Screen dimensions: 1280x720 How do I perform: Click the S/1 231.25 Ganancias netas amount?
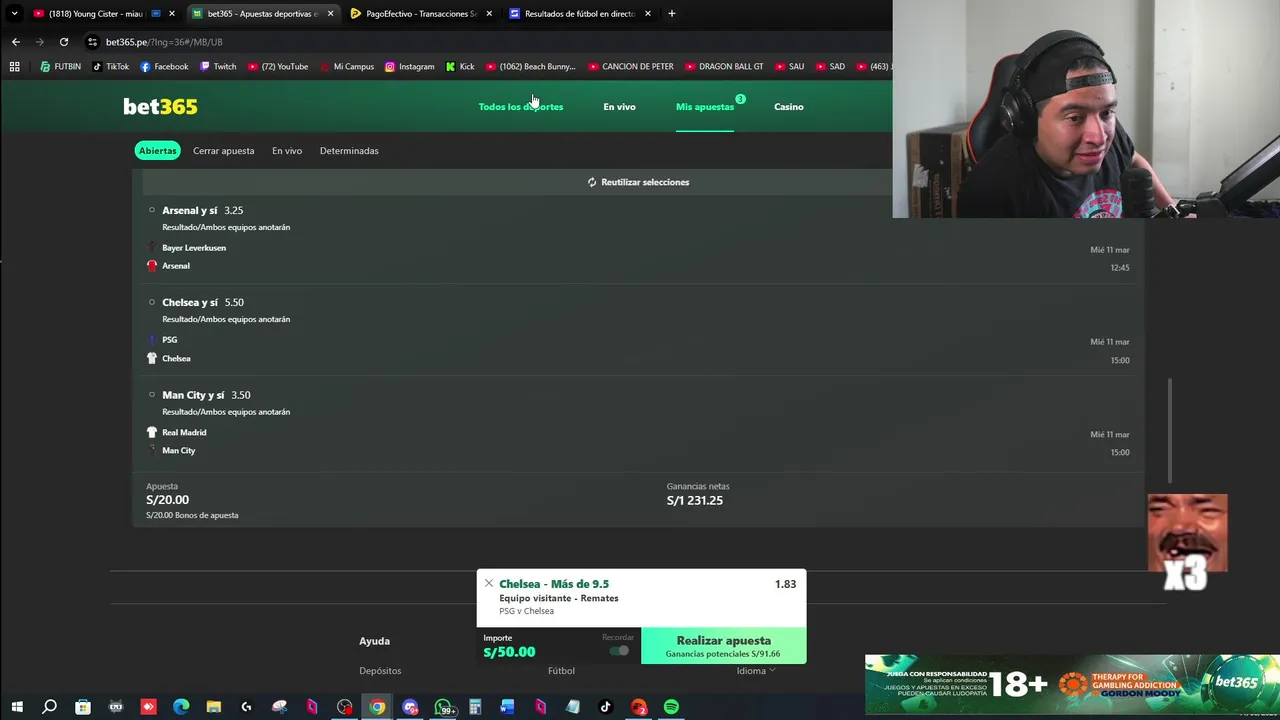coord(694,500)
